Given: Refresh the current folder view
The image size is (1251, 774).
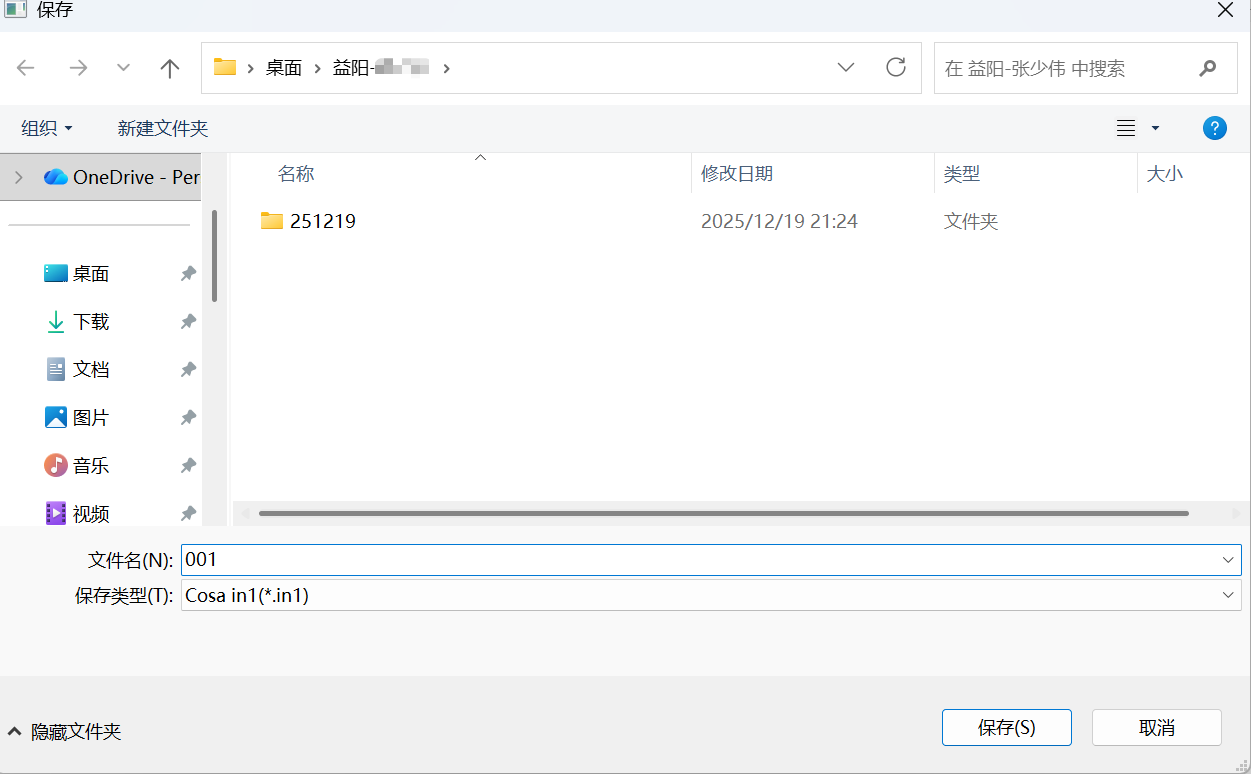Looking at the screenshot, I should 896,67.
